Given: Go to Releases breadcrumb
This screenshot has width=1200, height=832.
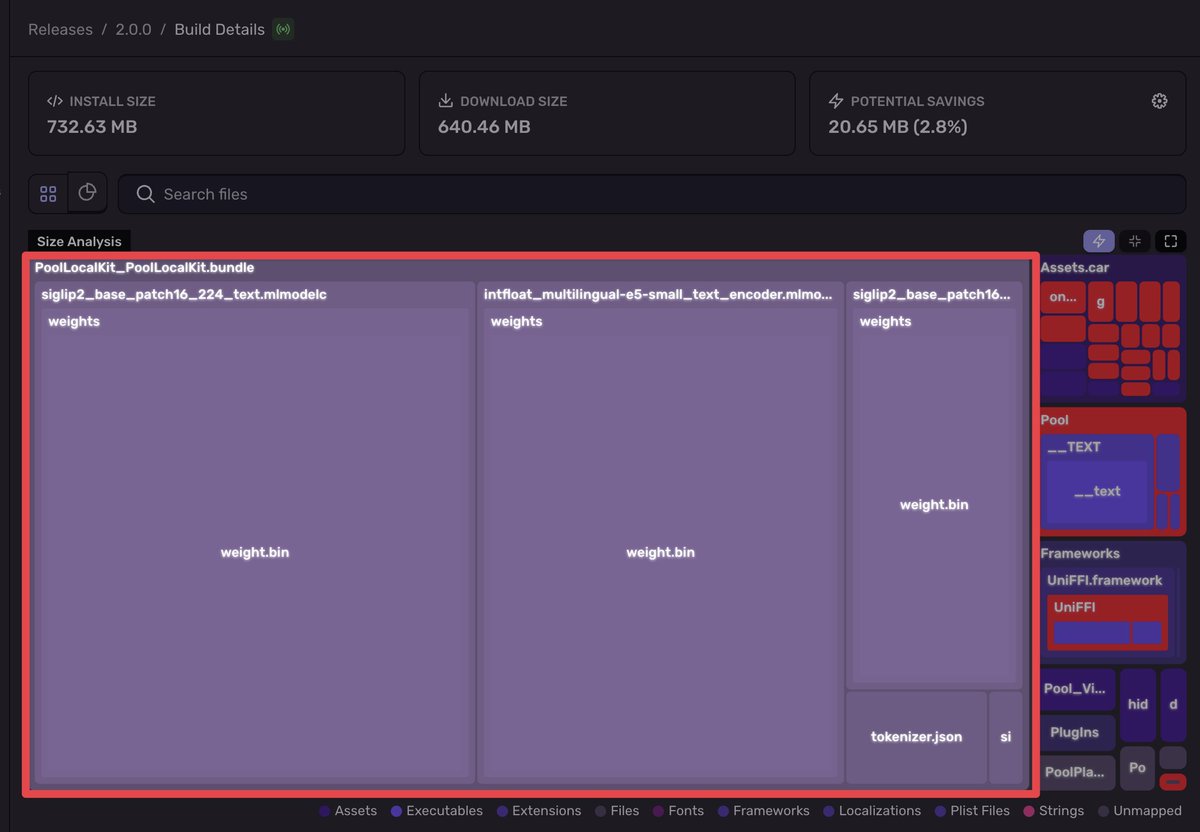Looking at the screenshot, I should [x=61, y=29].
